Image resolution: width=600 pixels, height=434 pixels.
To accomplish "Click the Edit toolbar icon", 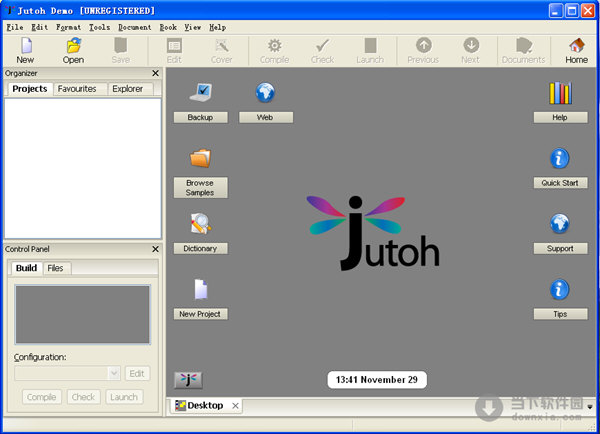I will point(174,46).
